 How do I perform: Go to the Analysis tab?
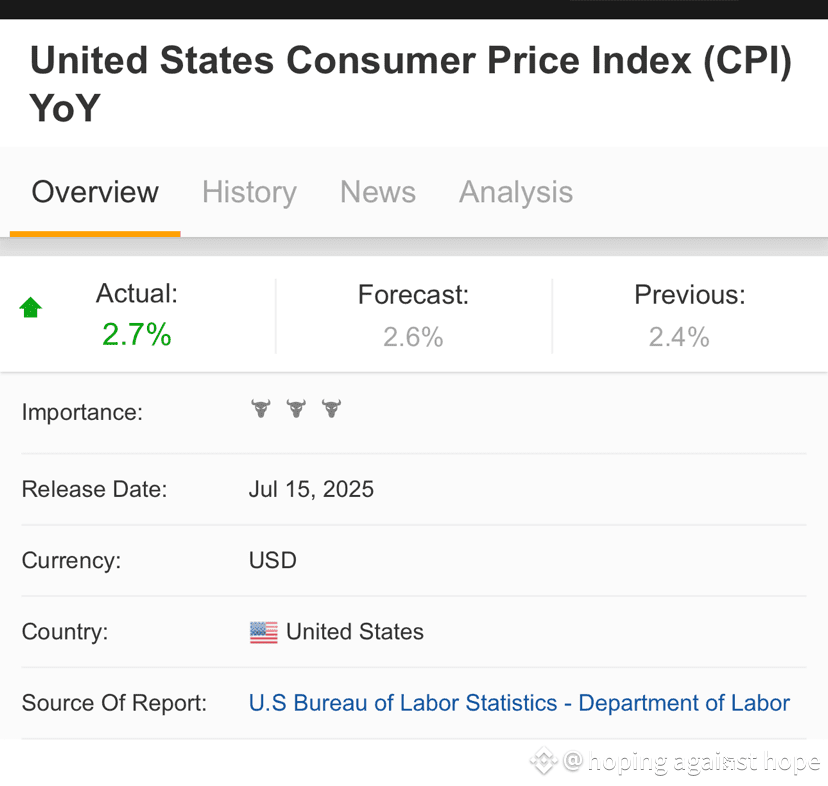pyautogui.click(x=516, y=192)
